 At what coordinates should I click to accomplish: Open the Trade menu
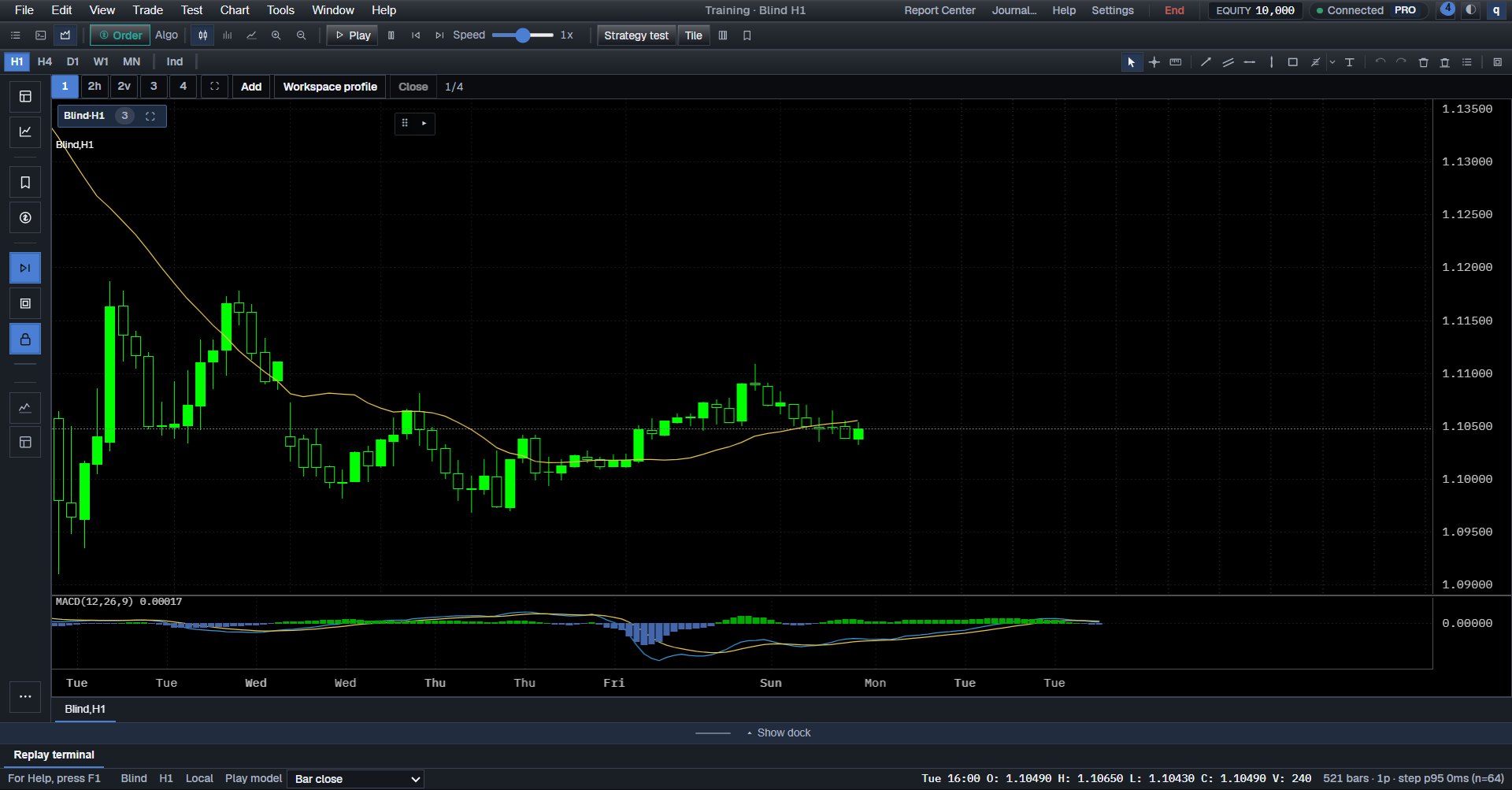(x=148, y=10)
